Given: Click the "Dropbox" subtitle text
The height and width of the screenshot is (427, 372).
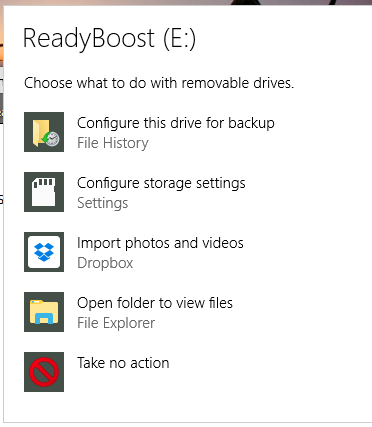Looking at the screenshot, I should pyautogui.click(x=105, y=263).
